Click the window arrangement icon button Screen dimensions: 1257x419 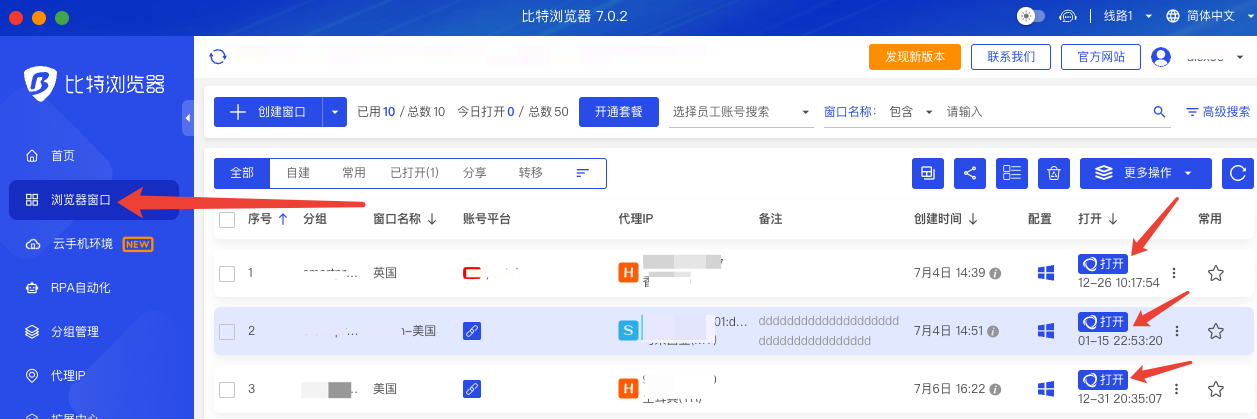pyautogui.click(x=928, y=173)
